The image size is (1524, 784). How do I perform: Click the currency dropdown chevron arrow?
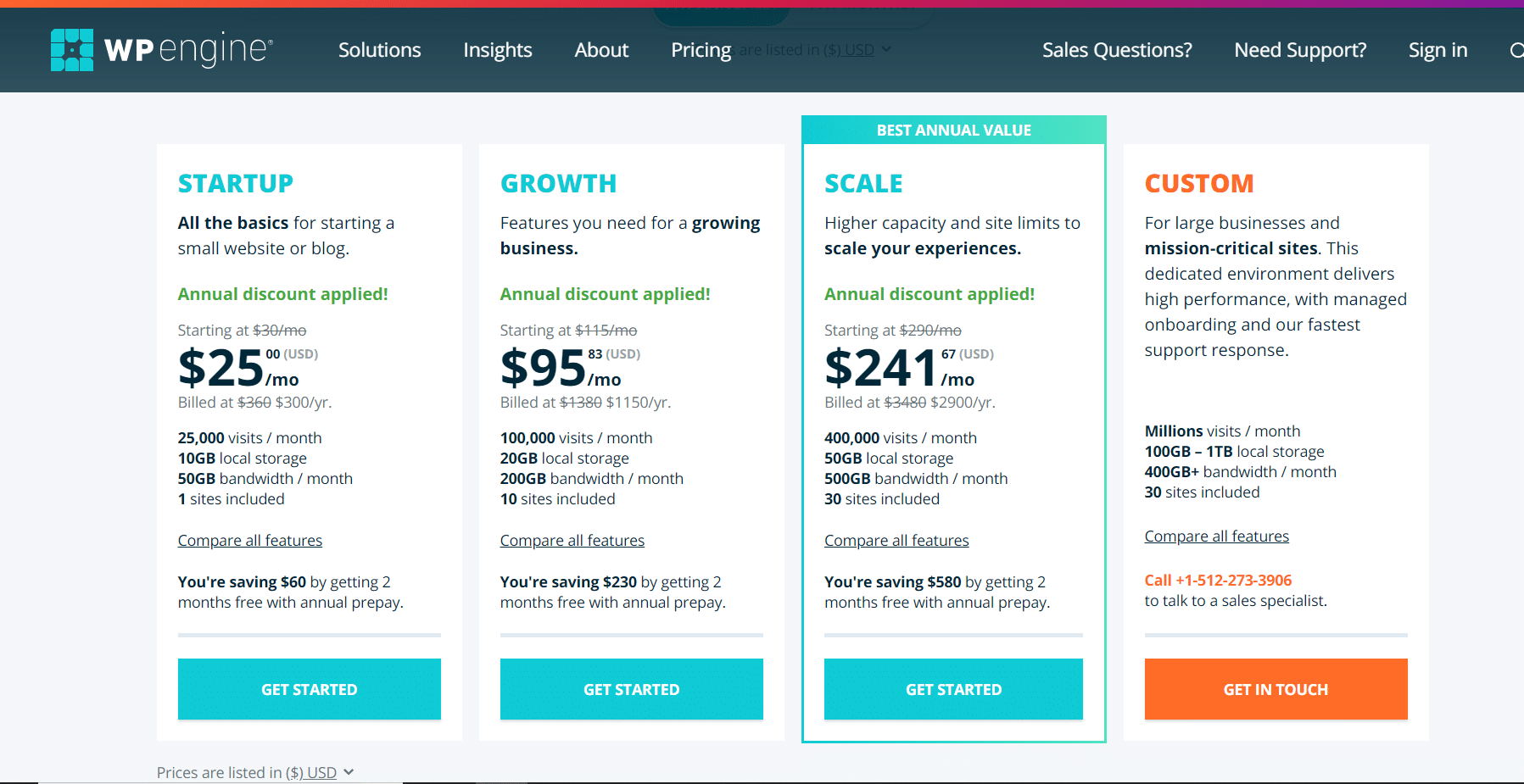[349, 772]
